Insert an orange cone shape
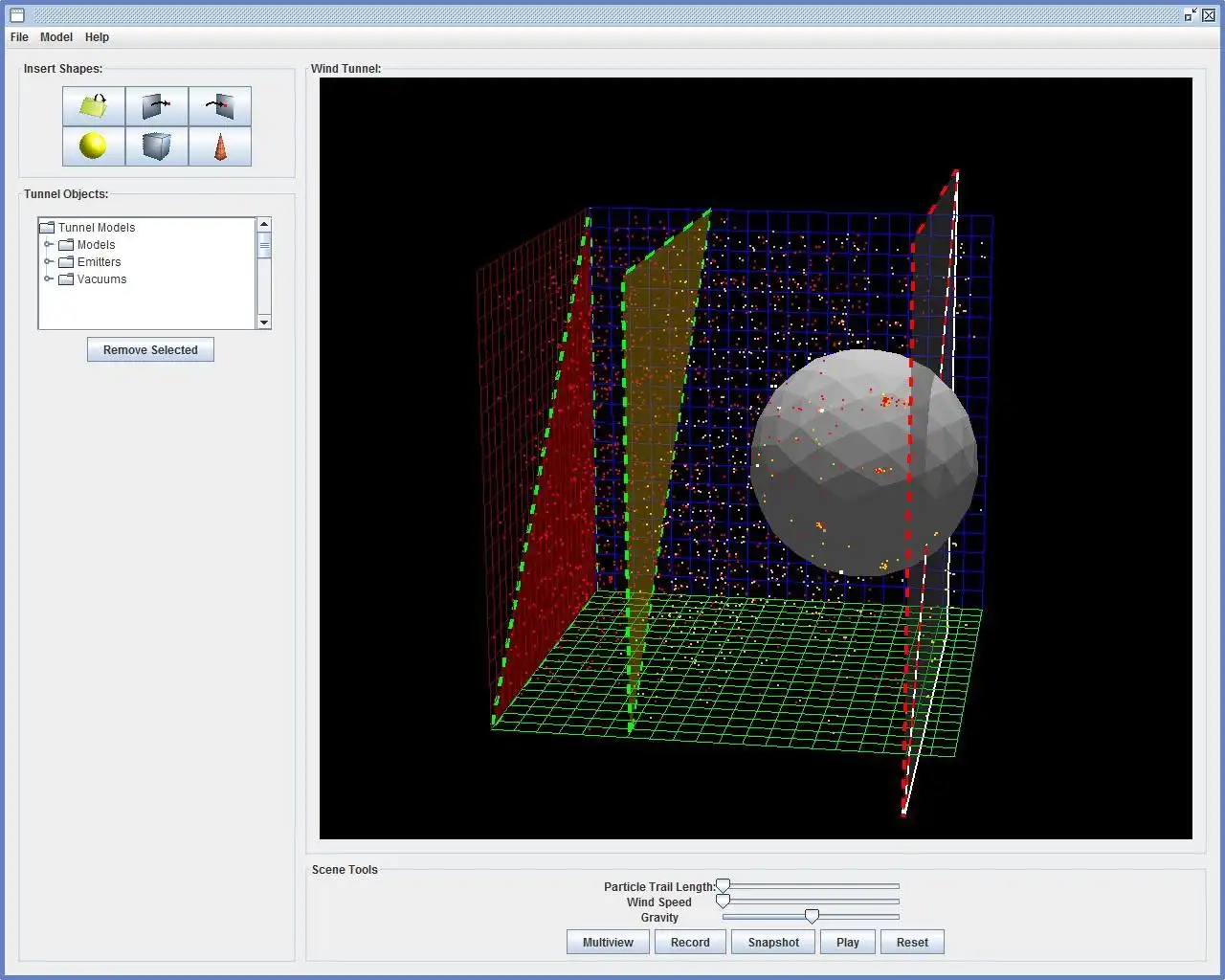 coord(220,146)
